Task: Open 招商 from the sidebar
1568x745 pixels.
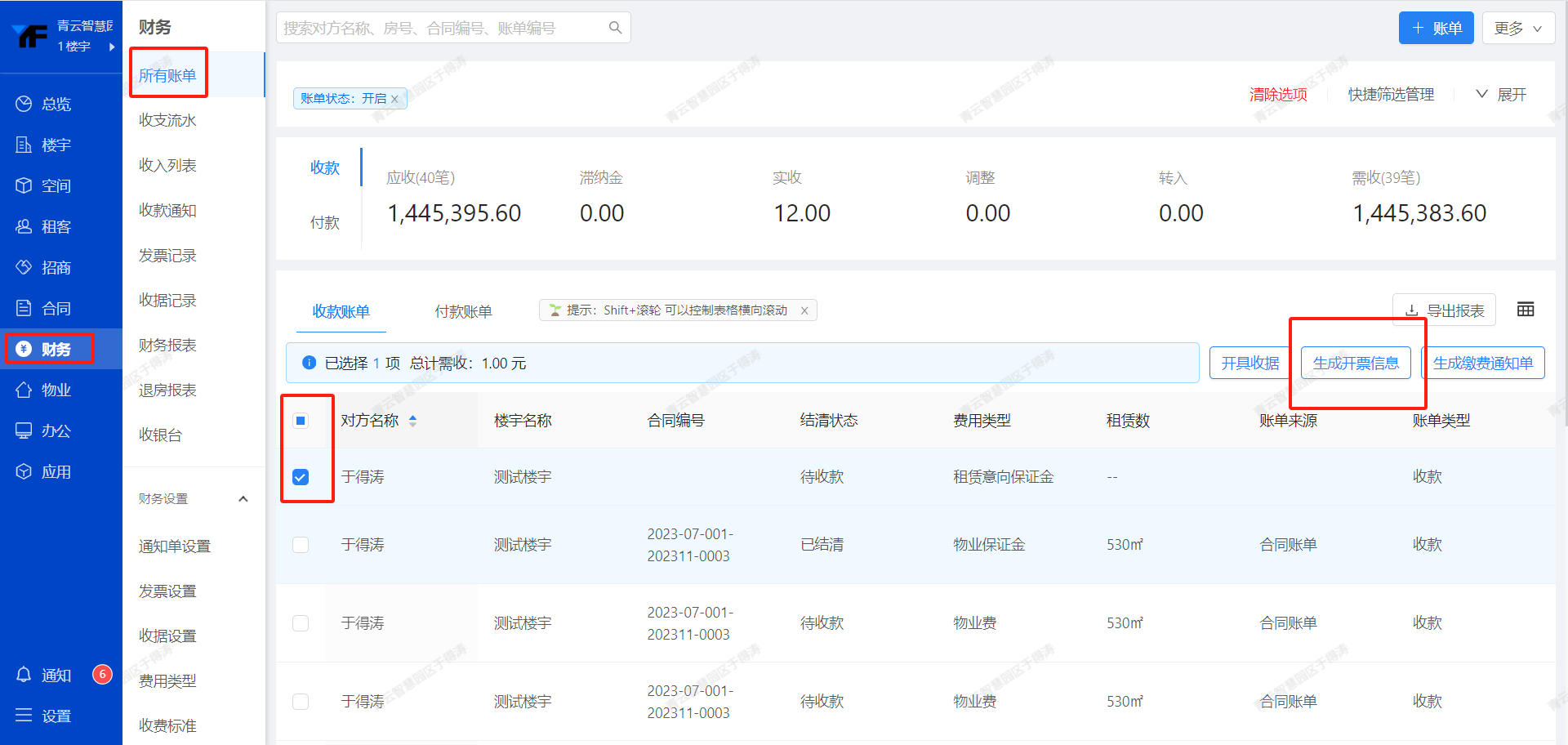Action: click(x=56, y=267)
